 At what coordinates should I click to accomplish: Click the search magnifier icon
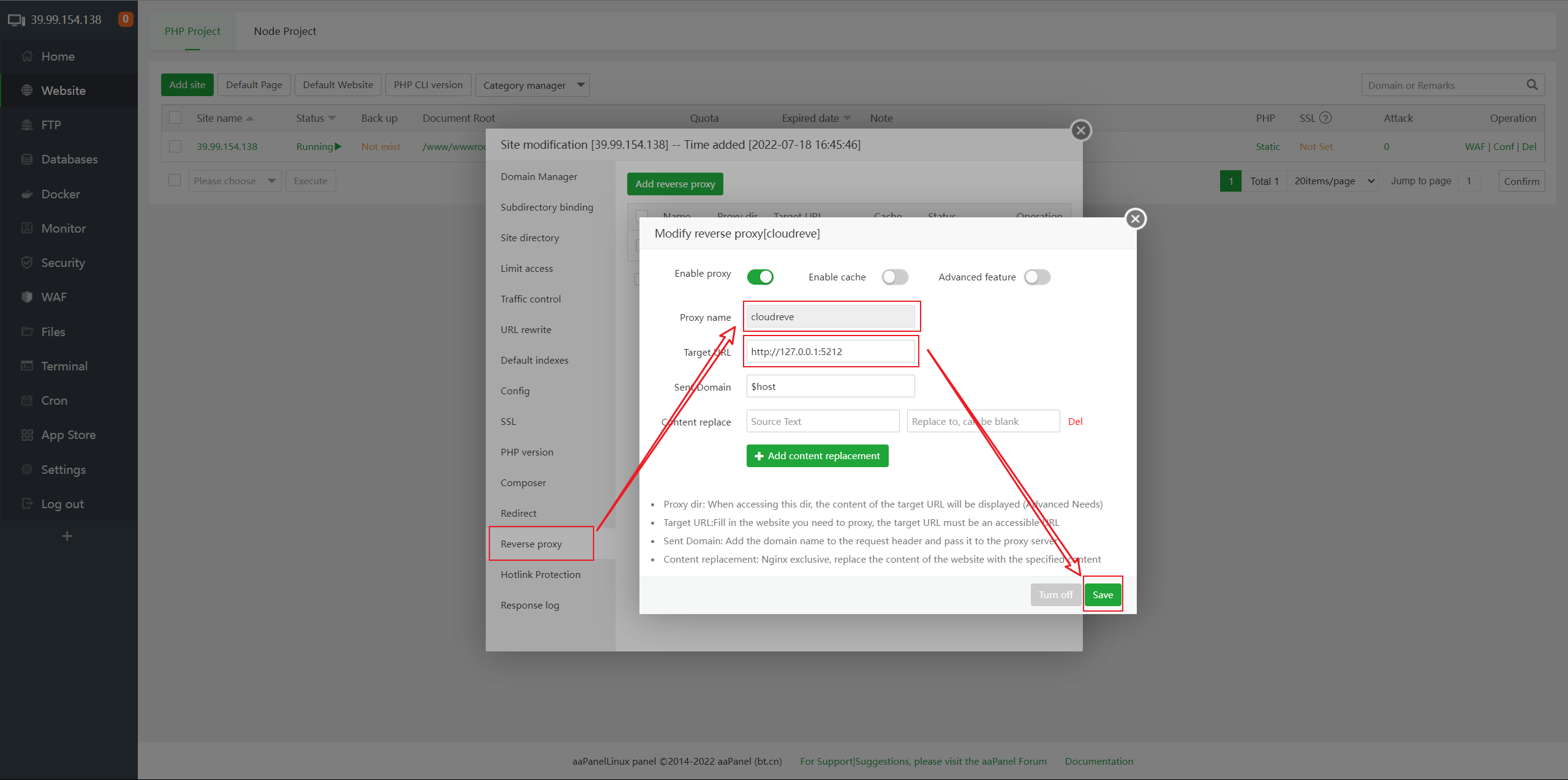[1532, 85]
